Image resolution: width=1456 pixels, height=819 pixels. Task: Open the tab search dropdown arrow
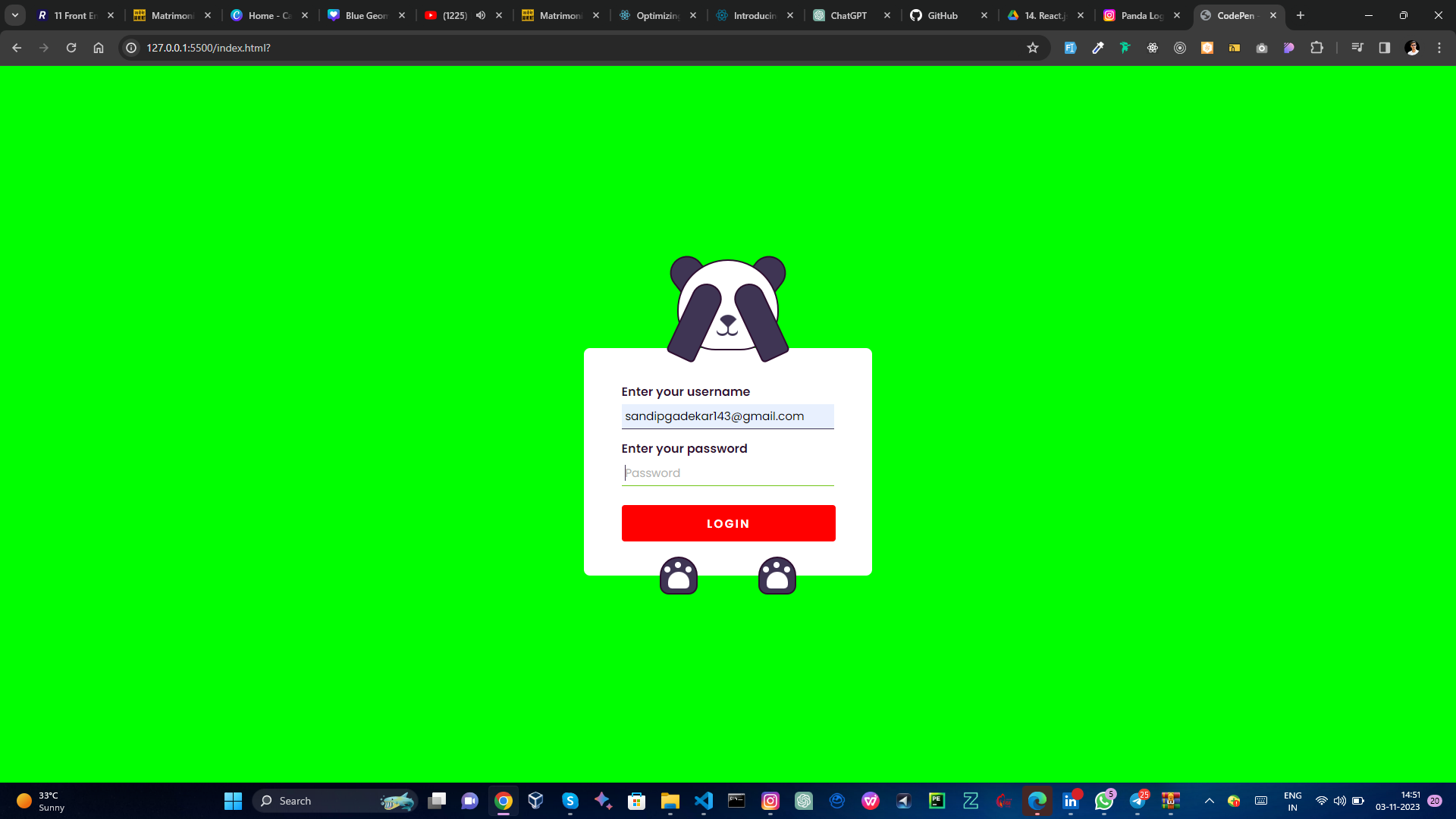14,15
